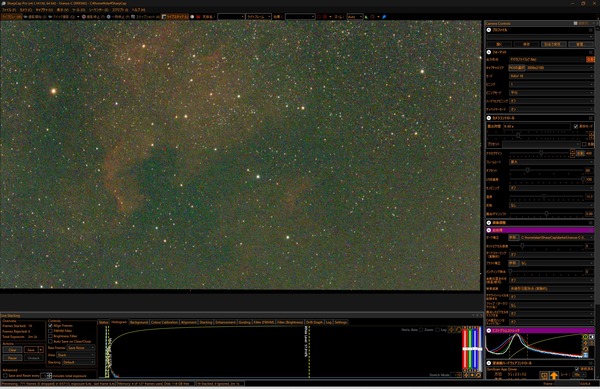Click the Snapshot toolbar button
The image size is (600, 389).
pos(145,17)
